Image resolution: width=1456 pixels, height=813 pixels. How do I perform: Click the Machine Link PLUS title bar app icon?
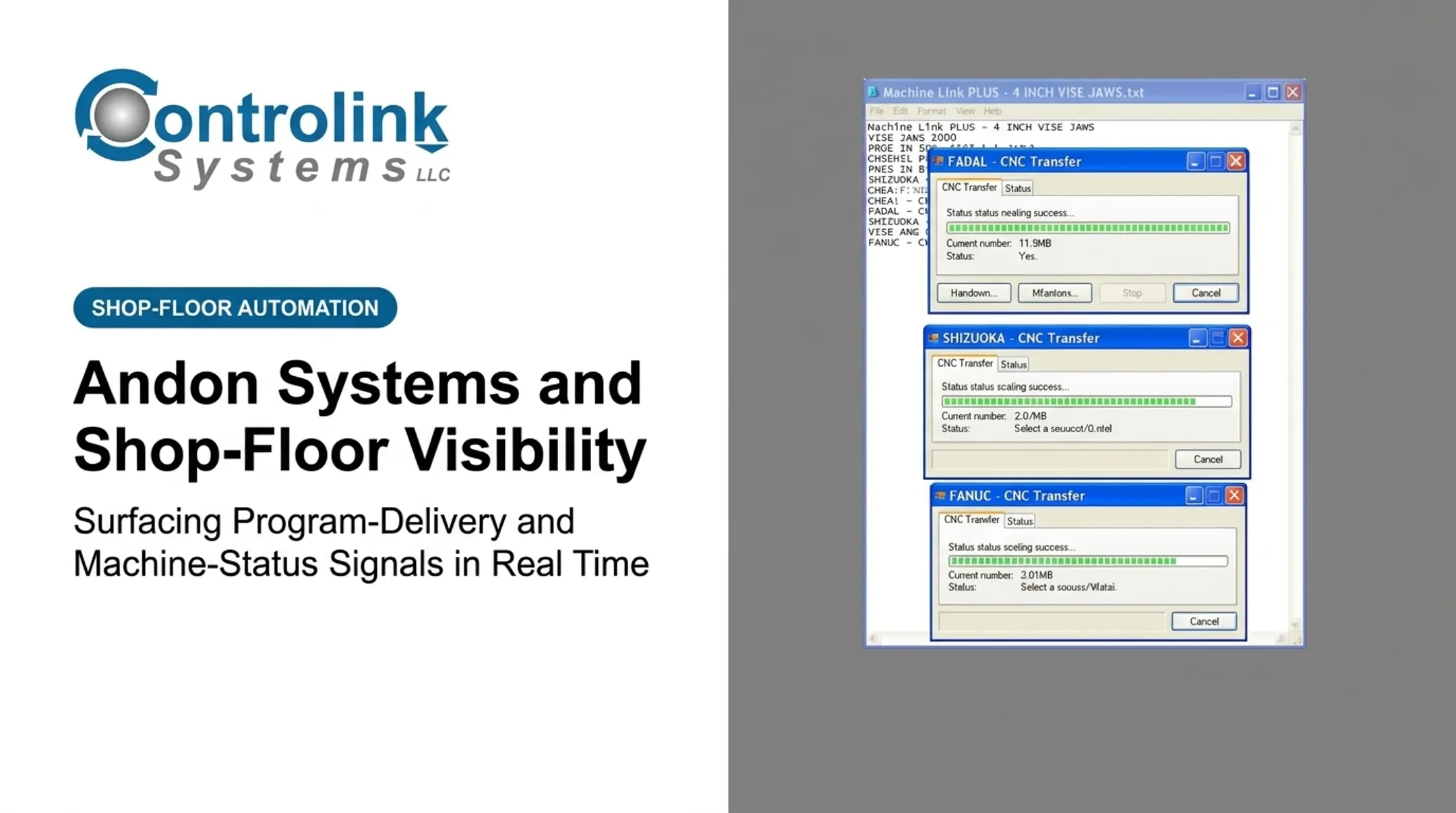point(874,92)
